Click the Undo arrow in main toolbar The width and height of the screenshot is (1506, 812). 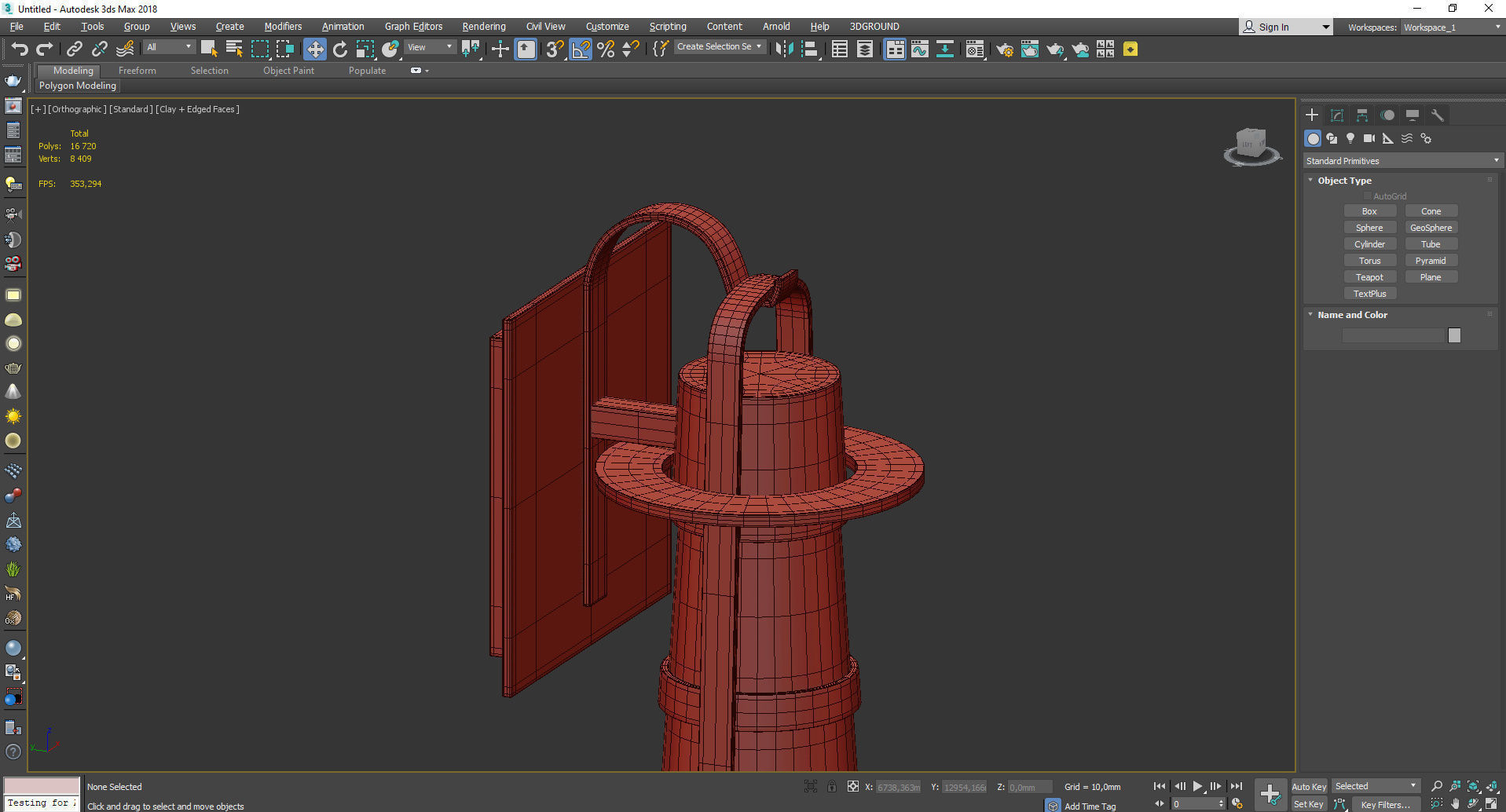pos(19,49)
